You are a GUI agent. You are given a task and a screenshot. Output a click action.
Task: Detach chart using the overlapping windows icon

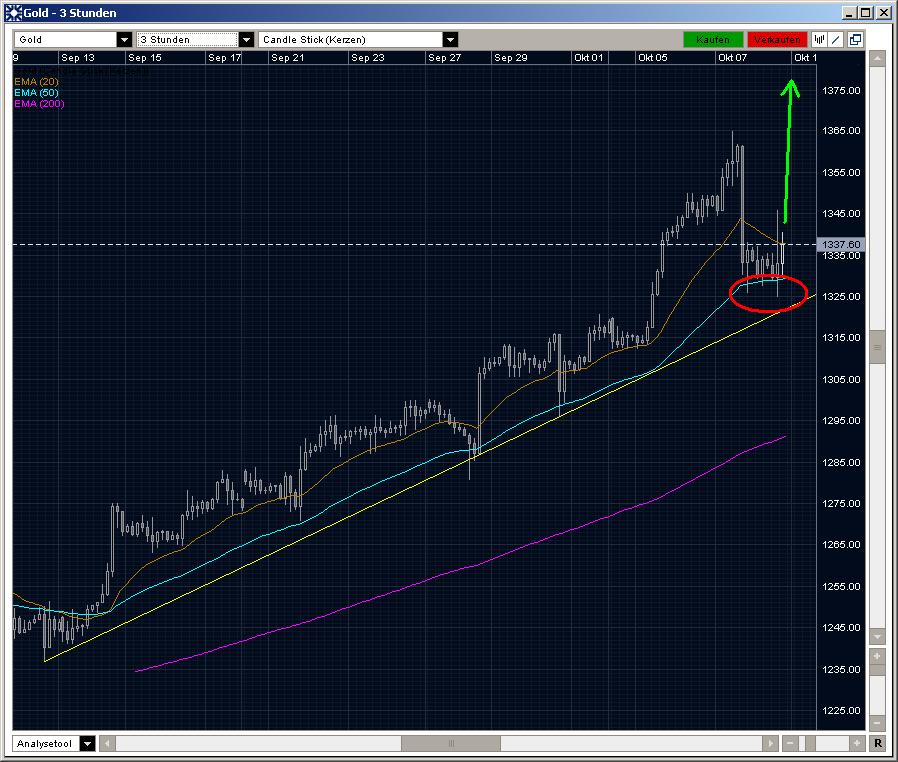[855, 40]
